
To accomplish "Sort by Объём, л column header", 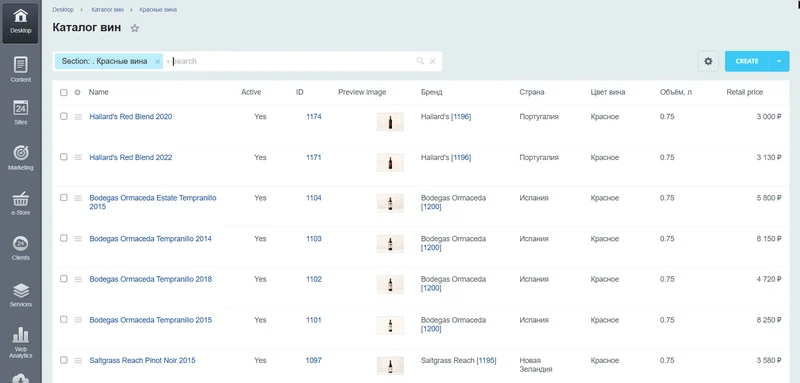I will 676,92.
